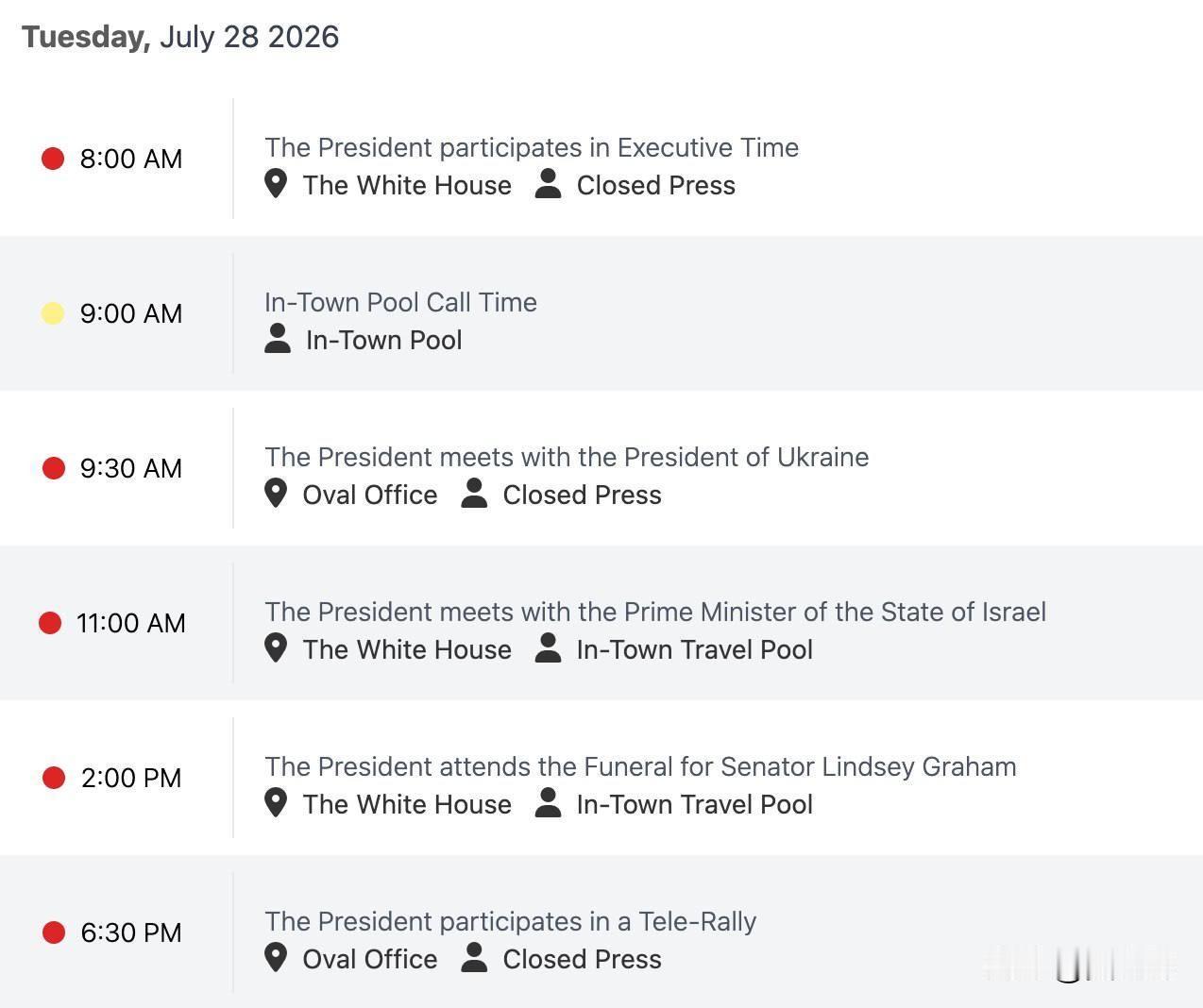Viewport: 1203px width, 1008px height.
Task: Click the location pin in the Israel meeting row
Action: tap(276, 648)
